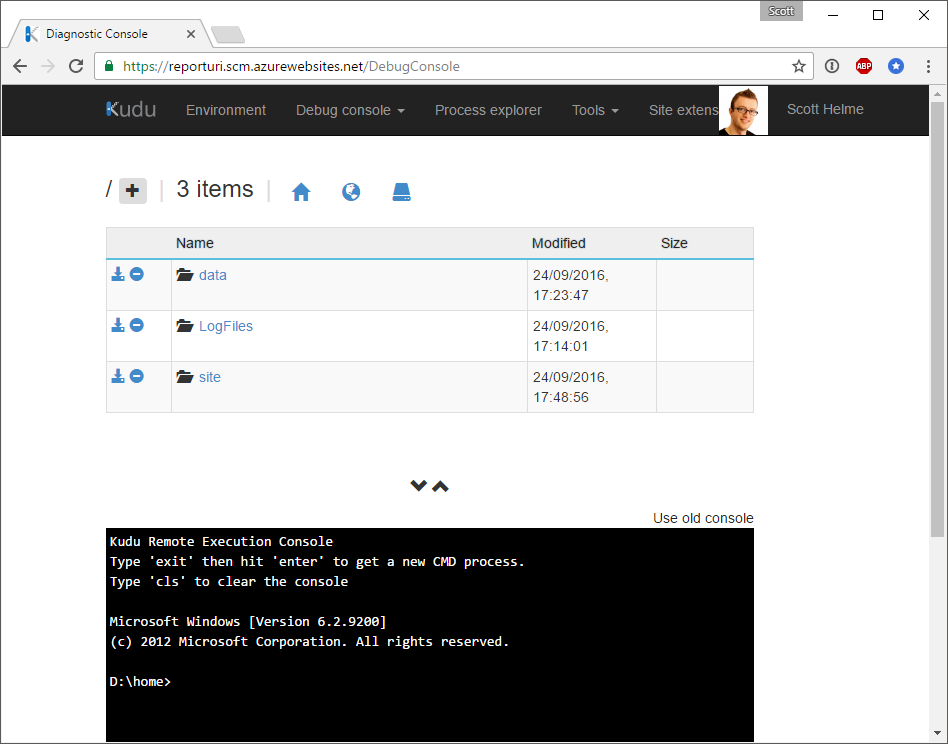Open the Debug console dropdown
Screen dimensions: 948x744
tap(350, 111)
